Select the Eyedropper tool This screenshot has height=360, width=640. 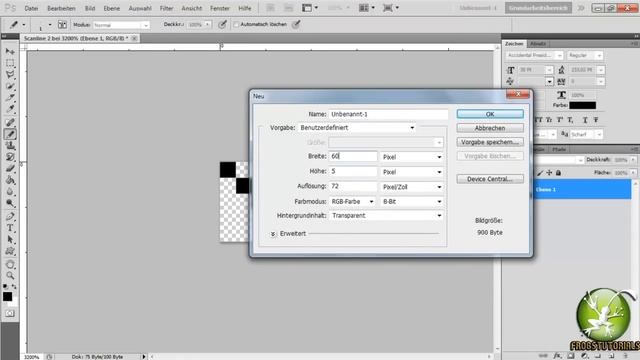(10, 109)
